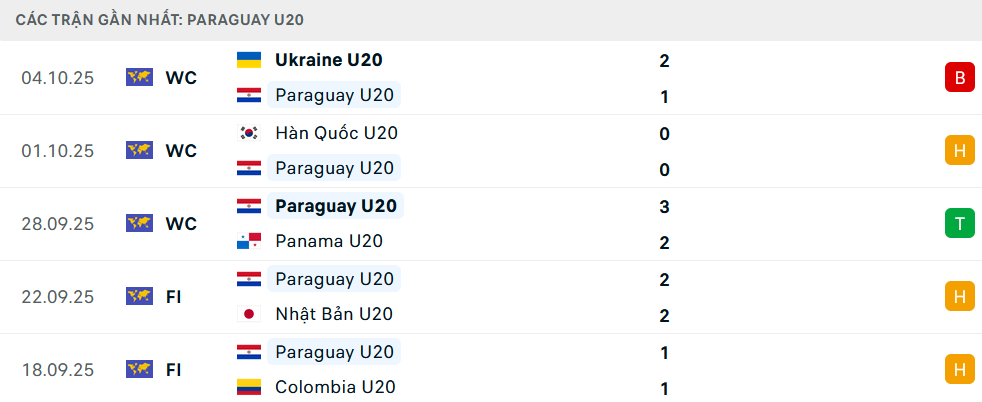Open the Panama U20 team link
The height and width of the screenshot is (402, 982).
[x=328, y=241]
